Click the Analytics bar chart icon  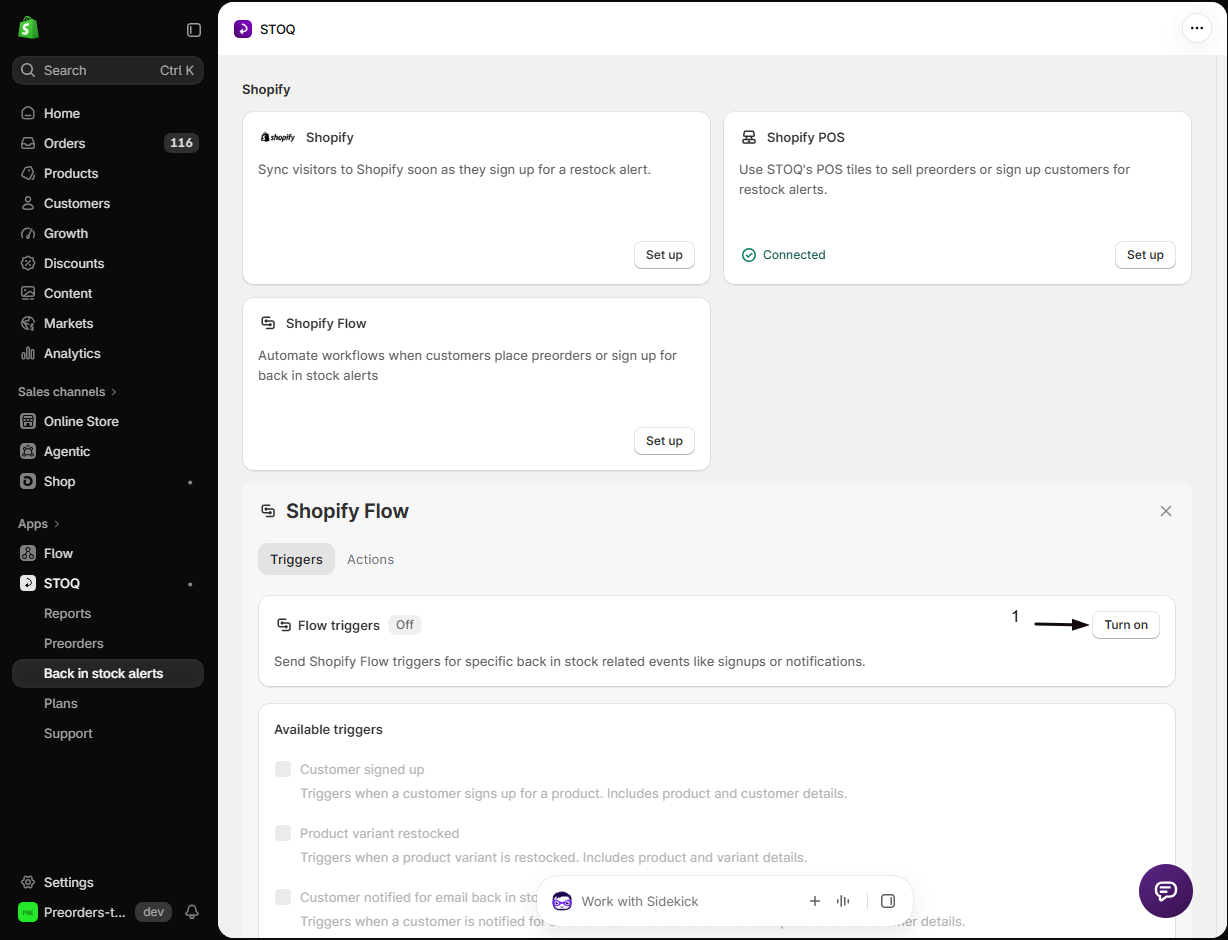[x=28, y=353]
